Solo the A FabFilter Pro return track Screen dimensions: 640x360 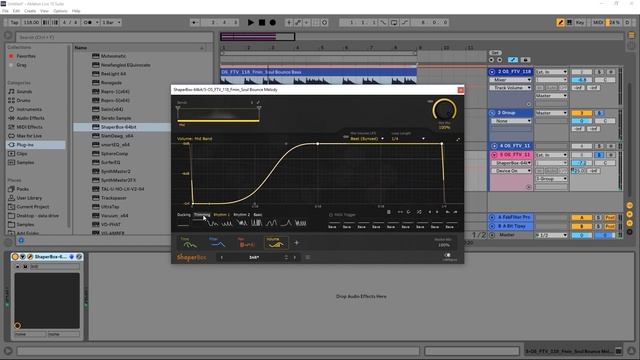click(x=599, y=218)
